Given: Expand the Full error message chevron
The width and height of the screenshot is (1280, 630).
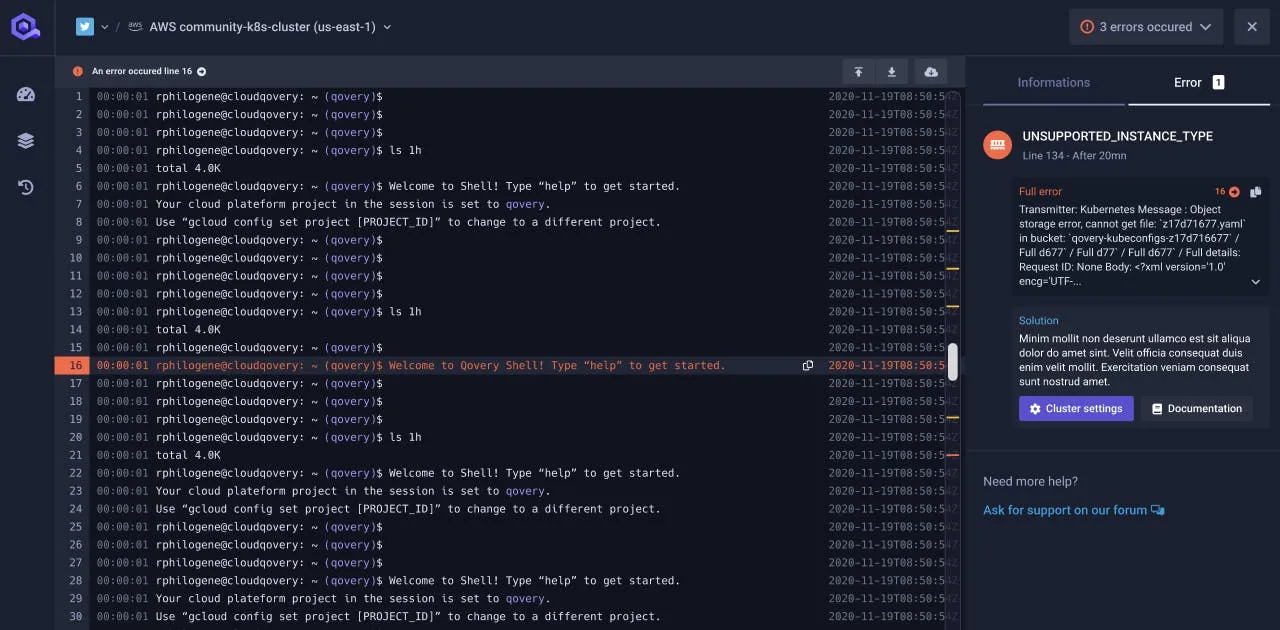Looking at the screenshot, I should (x=1255, y=282).
